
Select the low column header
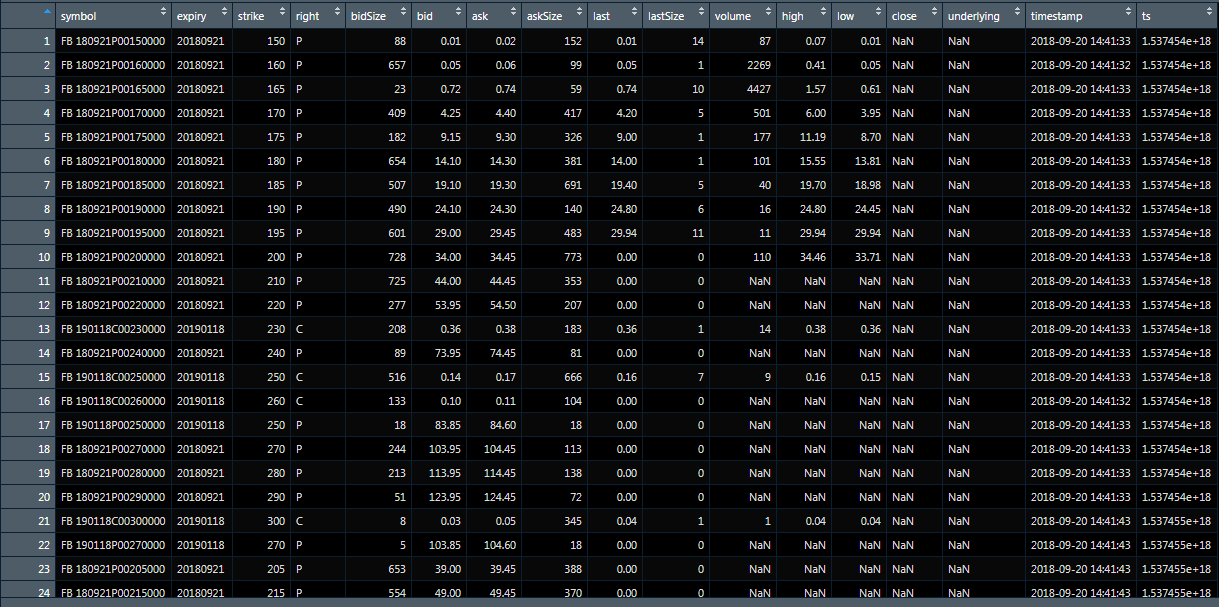pyautogui.click(x=858, y=17)
